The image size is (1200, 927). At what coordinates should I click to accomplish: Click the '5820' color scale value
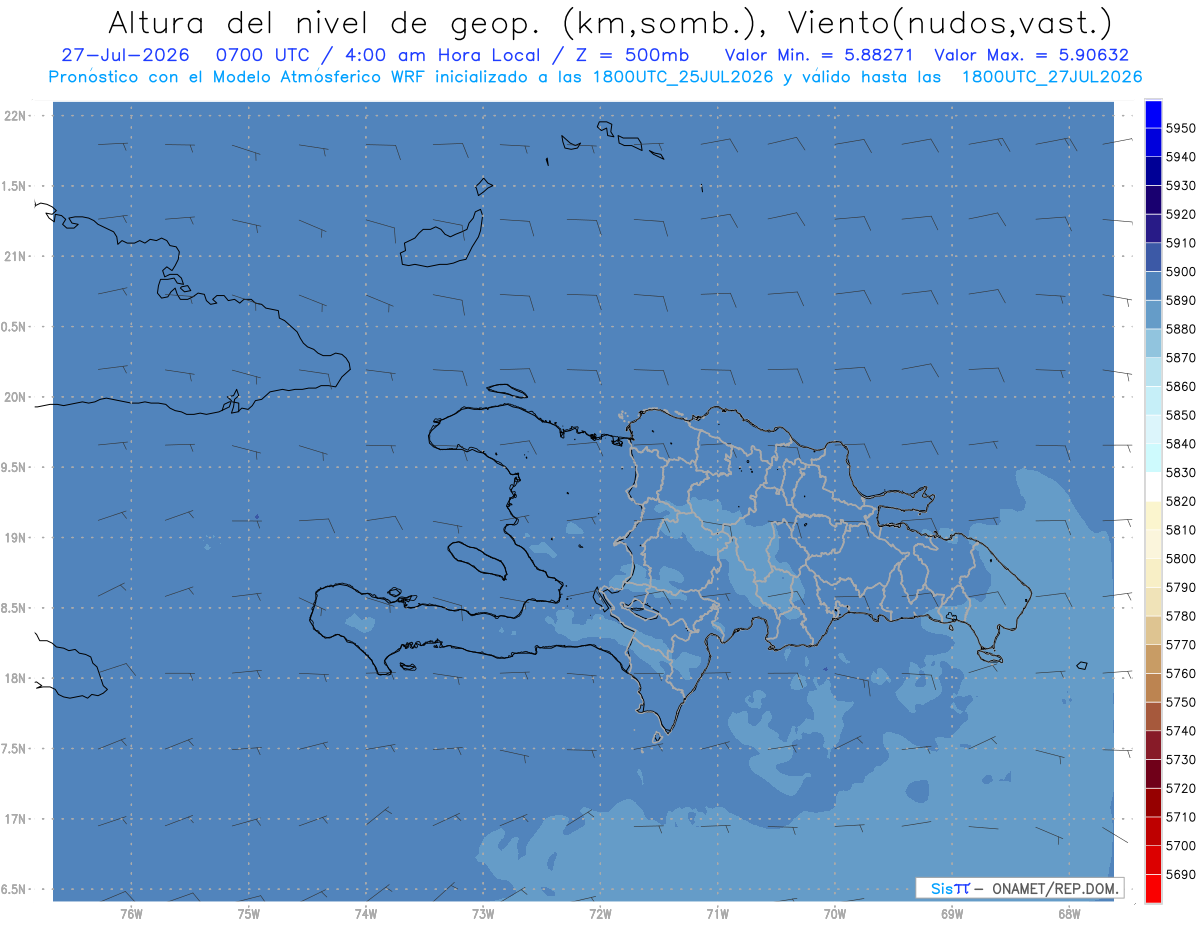[x=1180, y=501]
